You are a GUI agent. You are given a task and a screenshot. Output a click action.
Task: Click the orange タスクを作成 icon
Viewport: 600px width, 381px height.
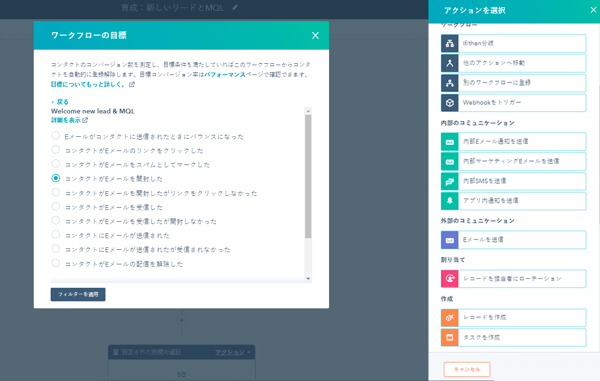click(450, 338)
